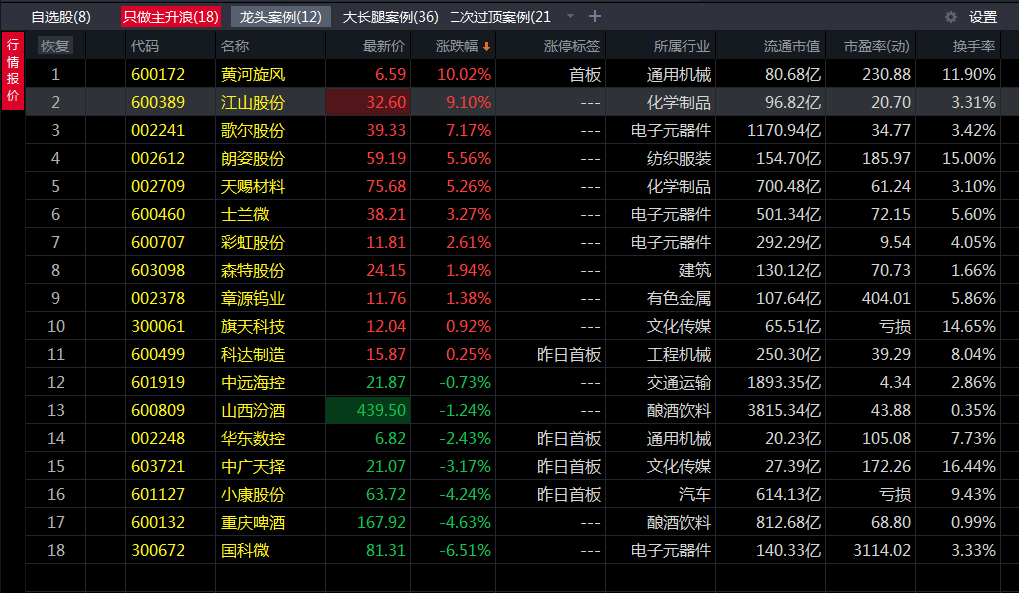Select stock 小康股份
Image resolution: width=1019 pixels, height=593 pixels.
tap(253, 494)
